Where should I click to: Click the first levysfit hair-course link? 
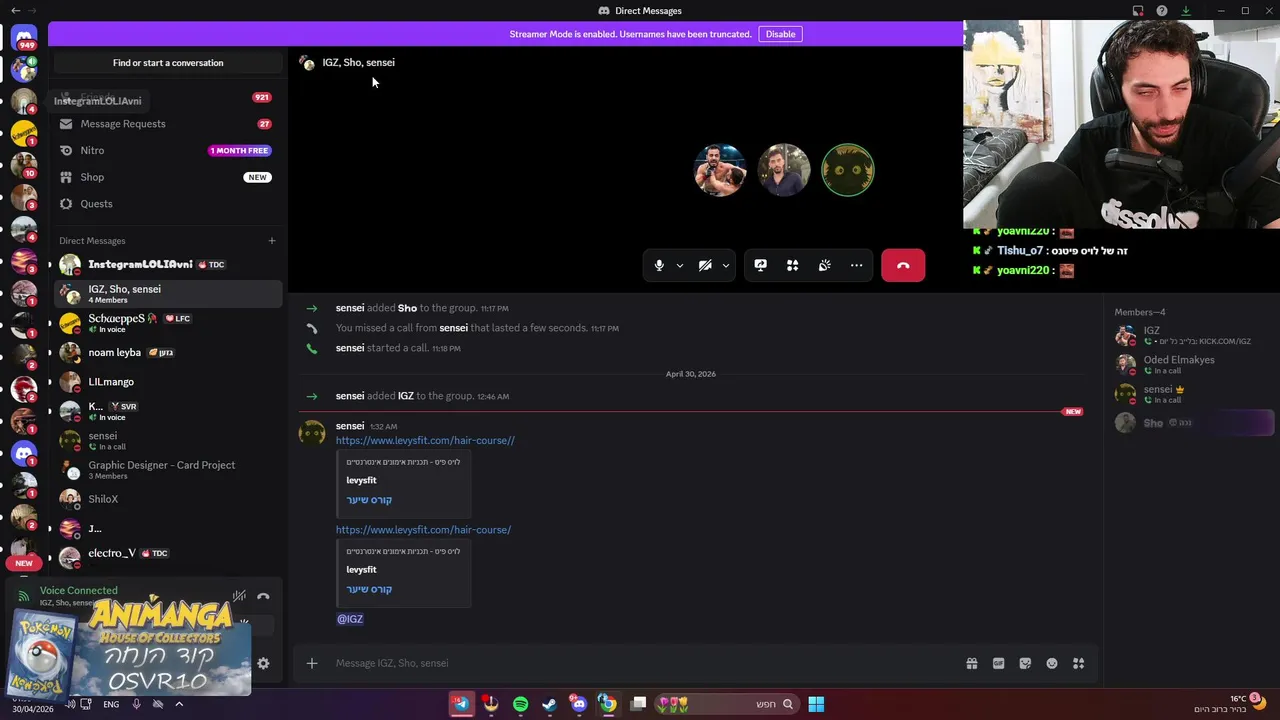tap(425, 440)
